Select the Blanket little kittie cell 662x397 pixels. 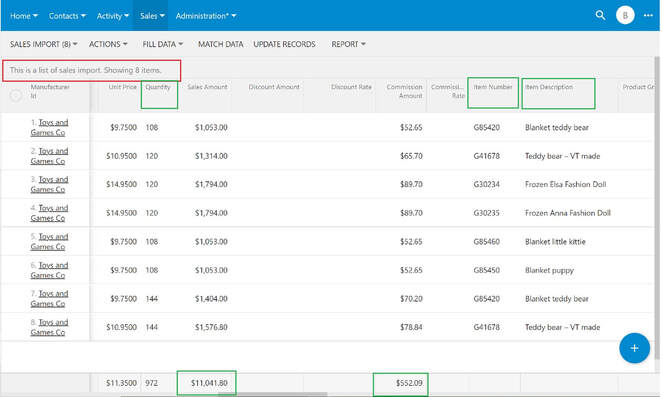[x=555, y=242]
